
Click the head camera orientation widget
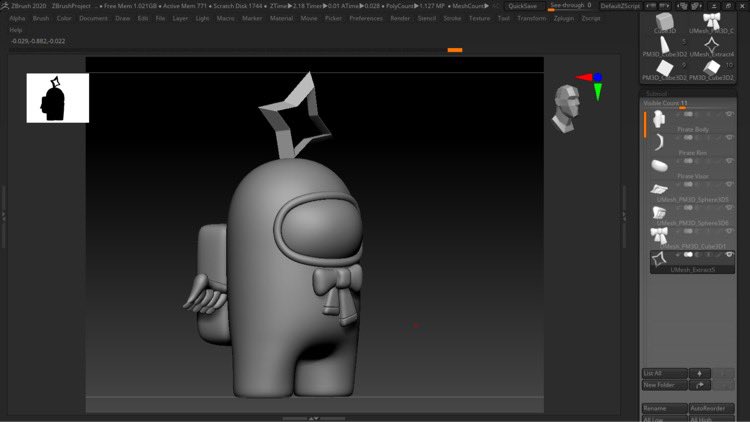(567, 109)
